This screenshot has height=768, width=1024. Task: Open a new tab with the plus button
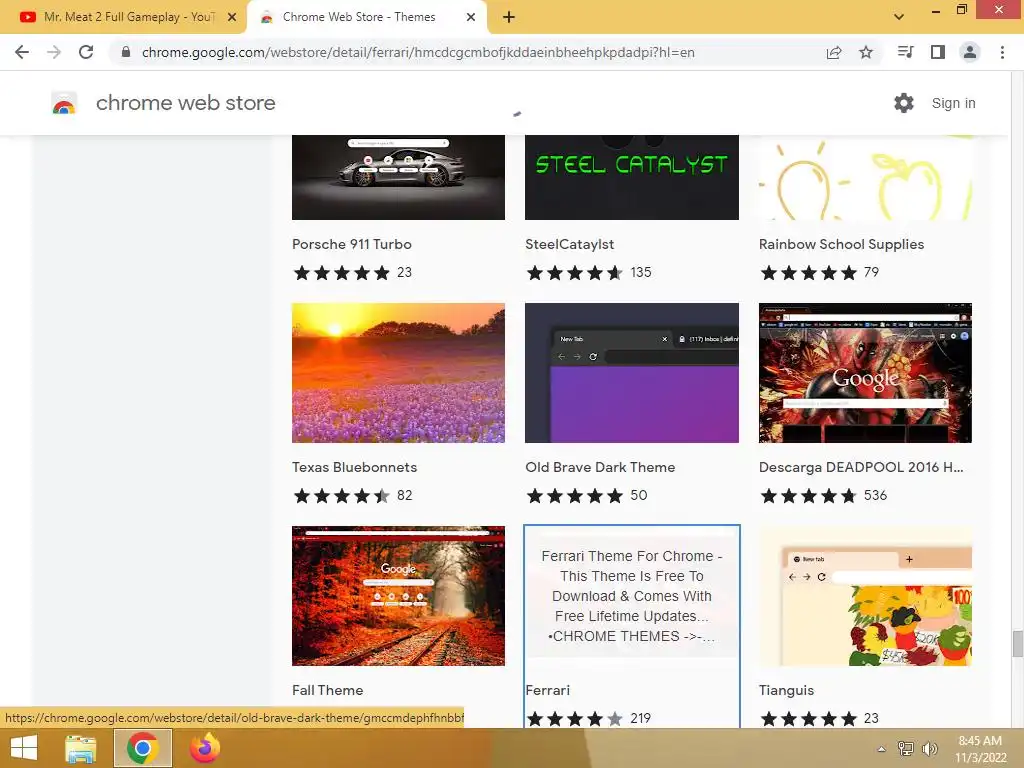point(509,18)
